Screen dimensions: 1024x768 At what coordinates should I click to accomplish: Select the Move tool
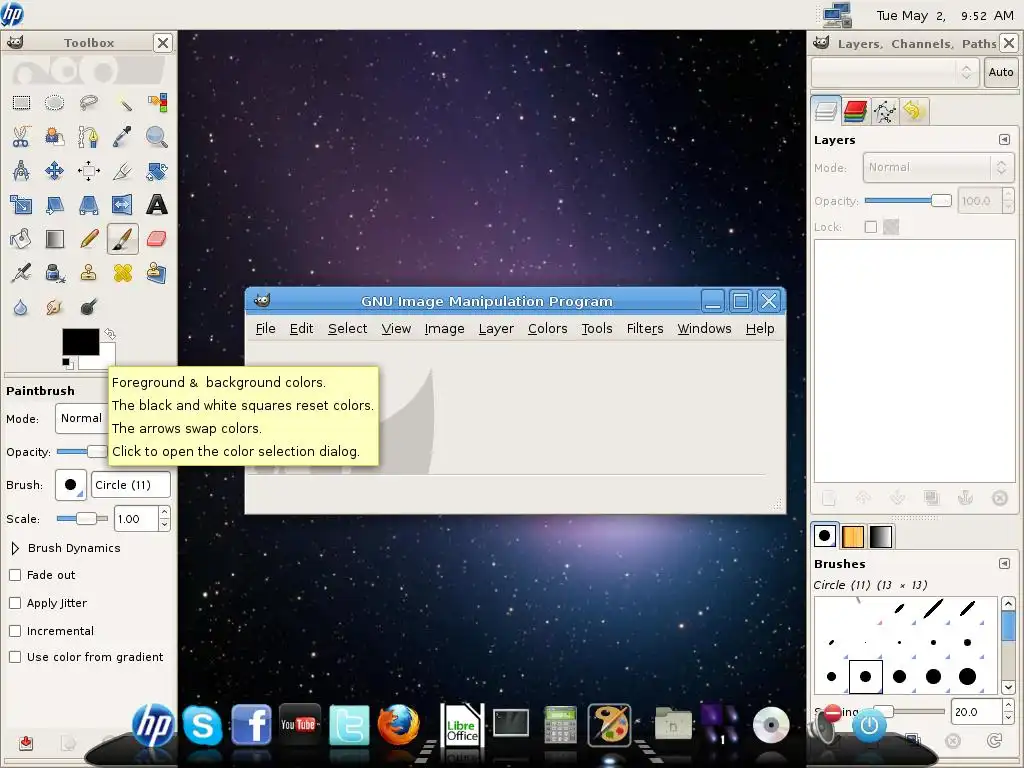tap(54, 171)
